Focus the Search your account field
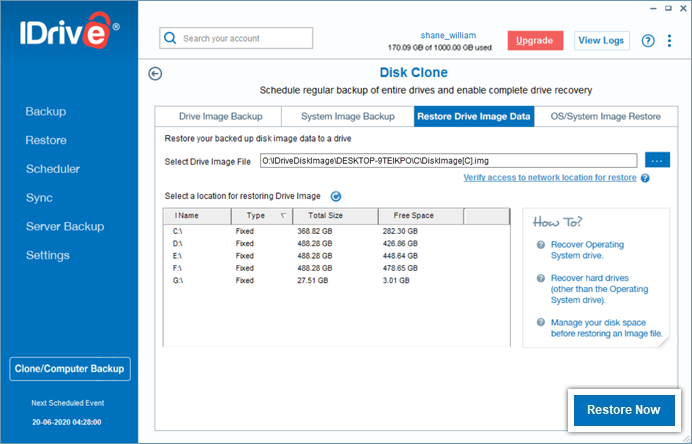 [x=236, y=38]
